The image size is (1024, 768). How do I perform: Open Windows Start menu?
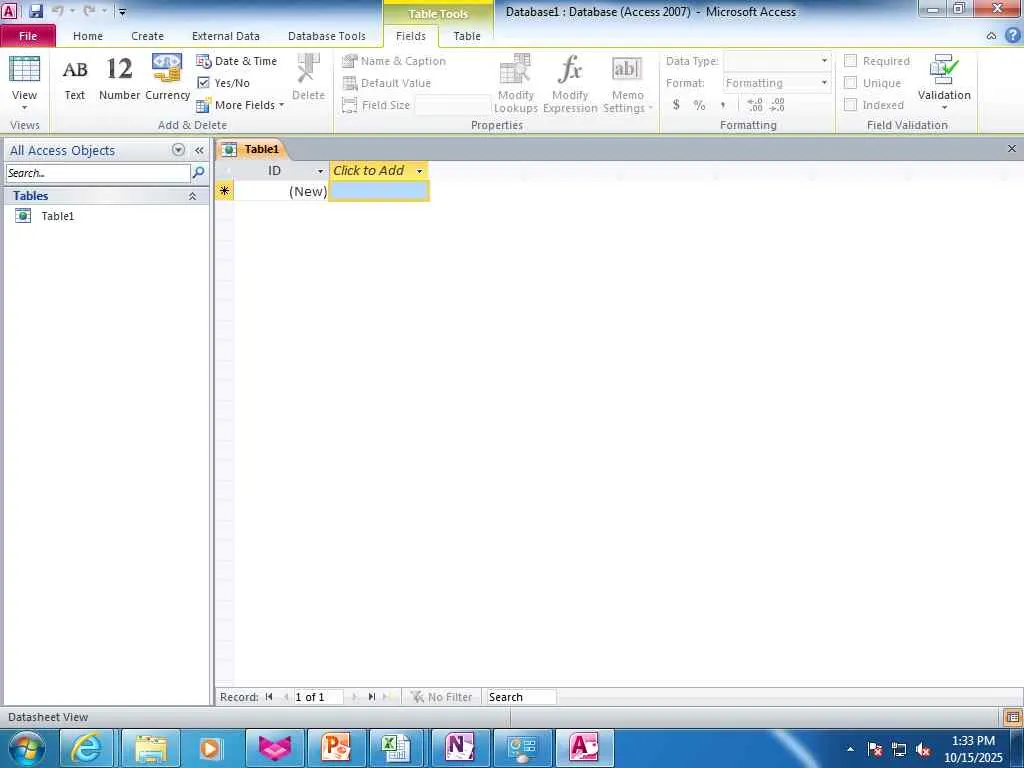click(26, 748)
